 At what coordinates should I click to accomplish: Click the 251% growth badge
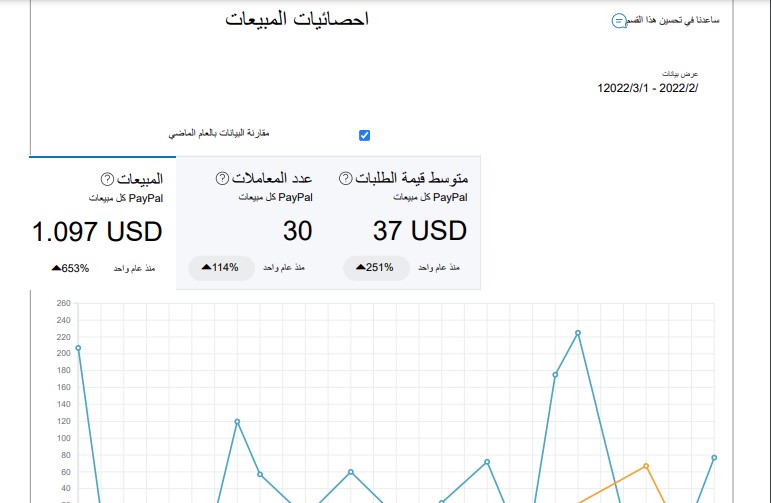[x=374, y=268]
